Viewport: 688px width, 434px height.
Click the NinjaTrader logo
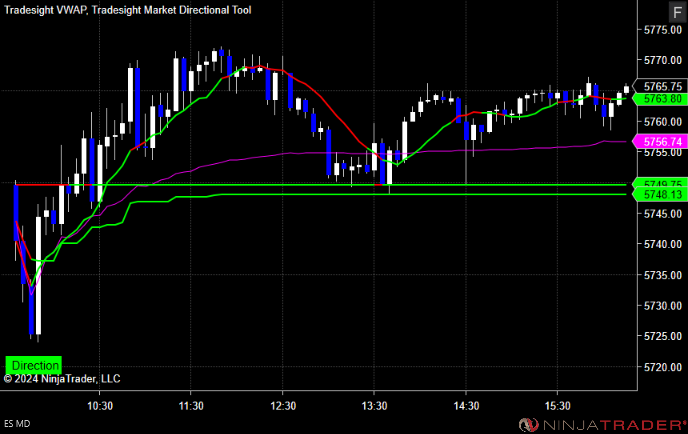602,425
